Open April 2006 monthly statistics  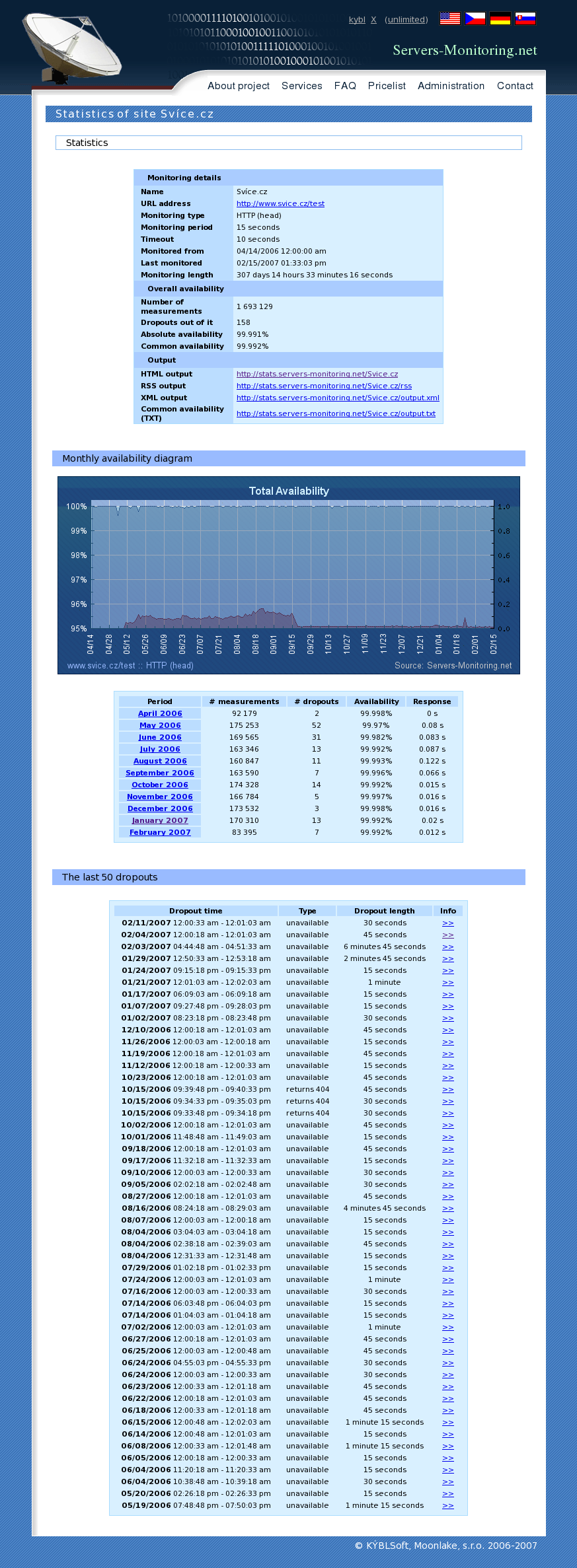tap(160, 713)
